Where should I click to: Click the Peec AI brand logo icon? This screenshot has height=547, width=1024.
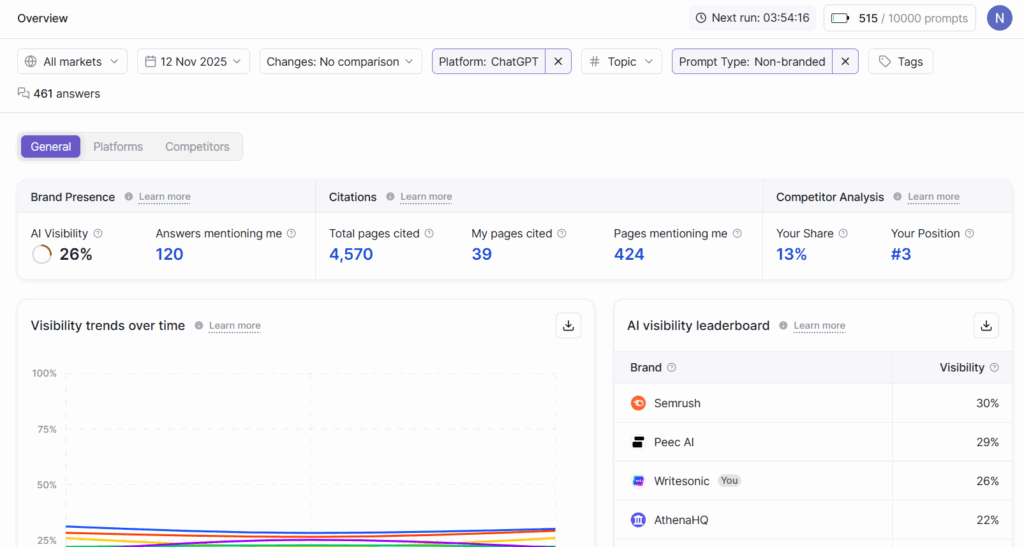click(638, 443)
